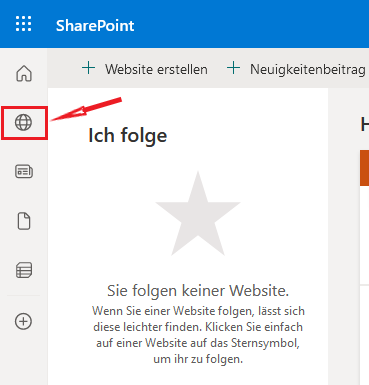Viewport: 369px width, 385px height.
Task: Select the Website erstellen command label
Action: click(x=156, y=69)
